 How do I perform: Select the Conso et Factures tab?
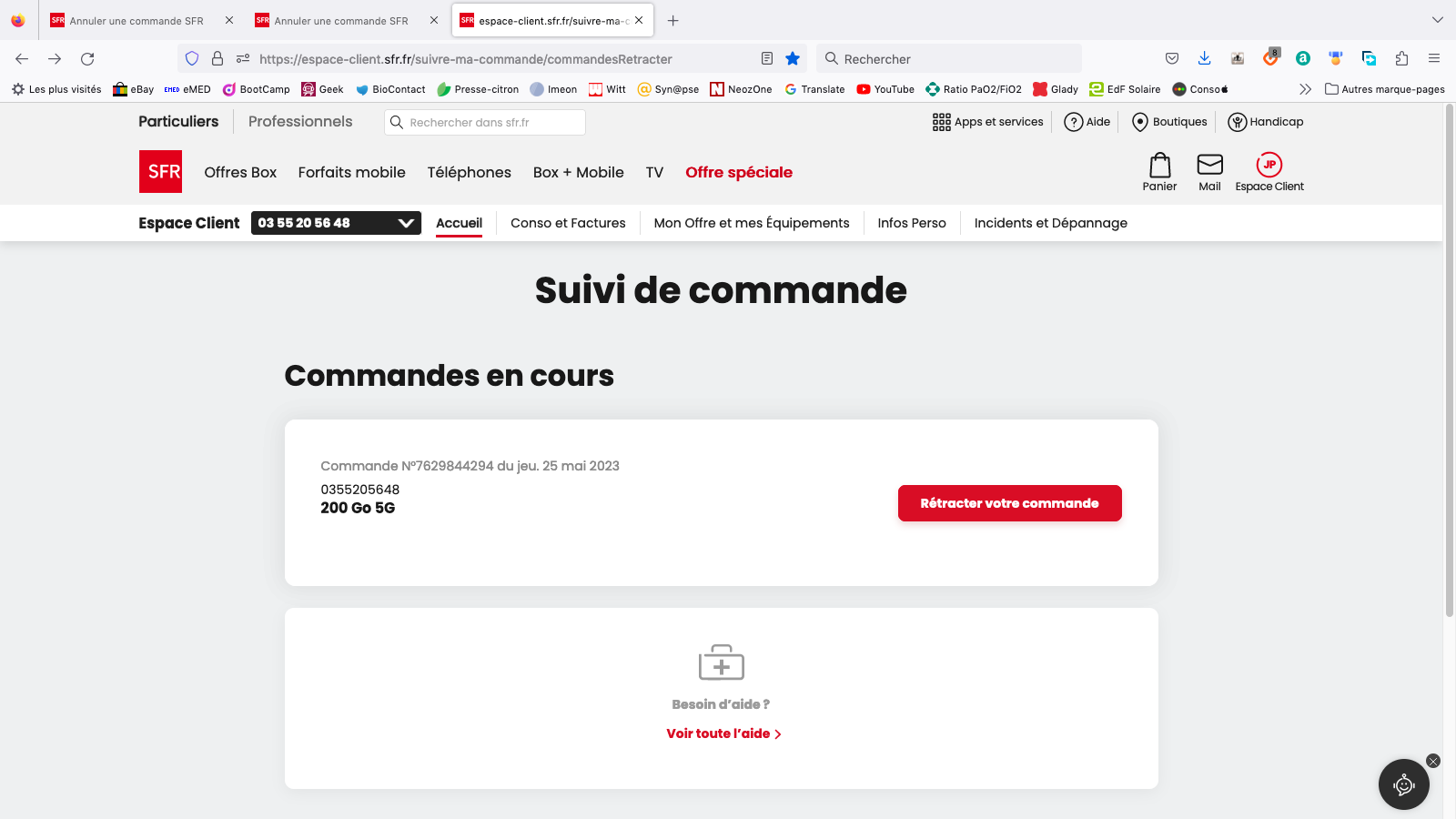point(568,223)
